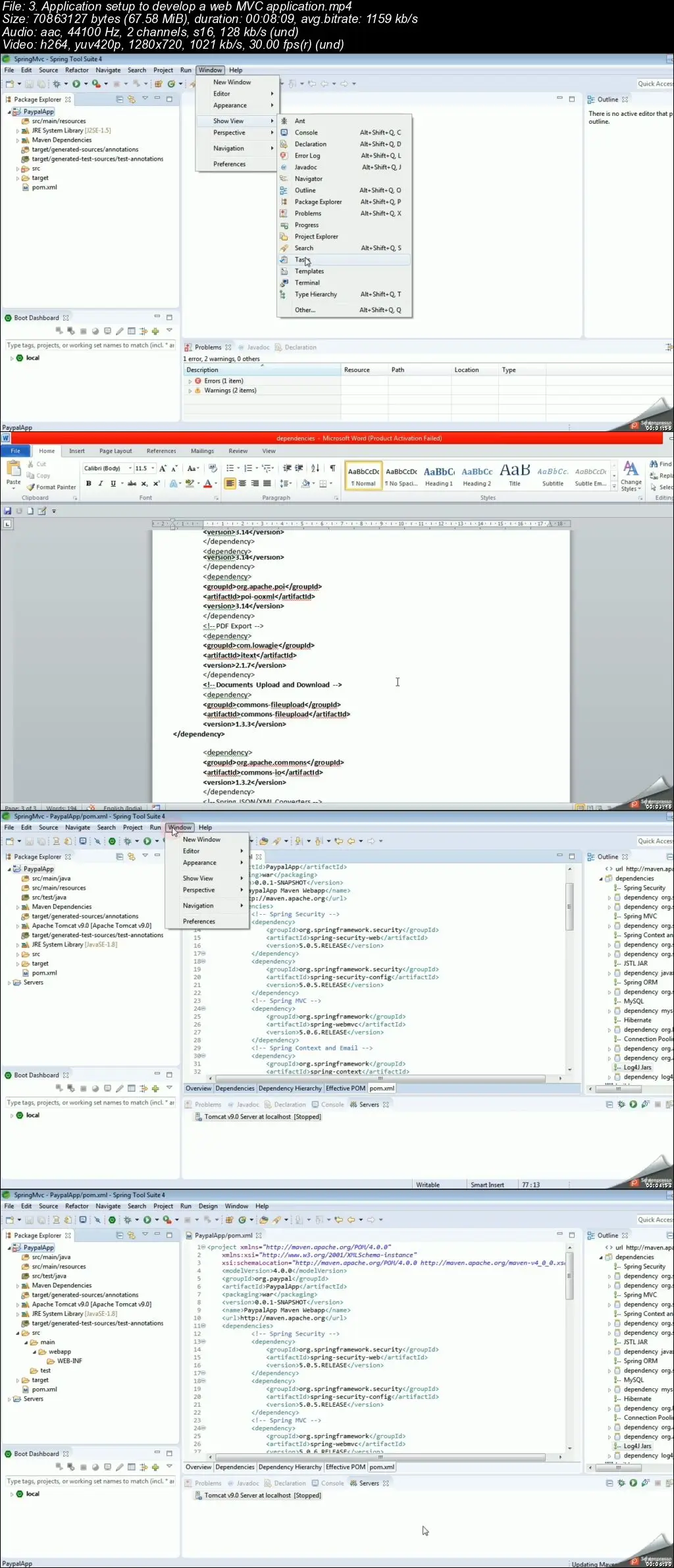Image resolution: width=674 pixels, height=1568 pixels.
Task: Open Change Styles dropdown in Word
Action: [x=631, y=476]
